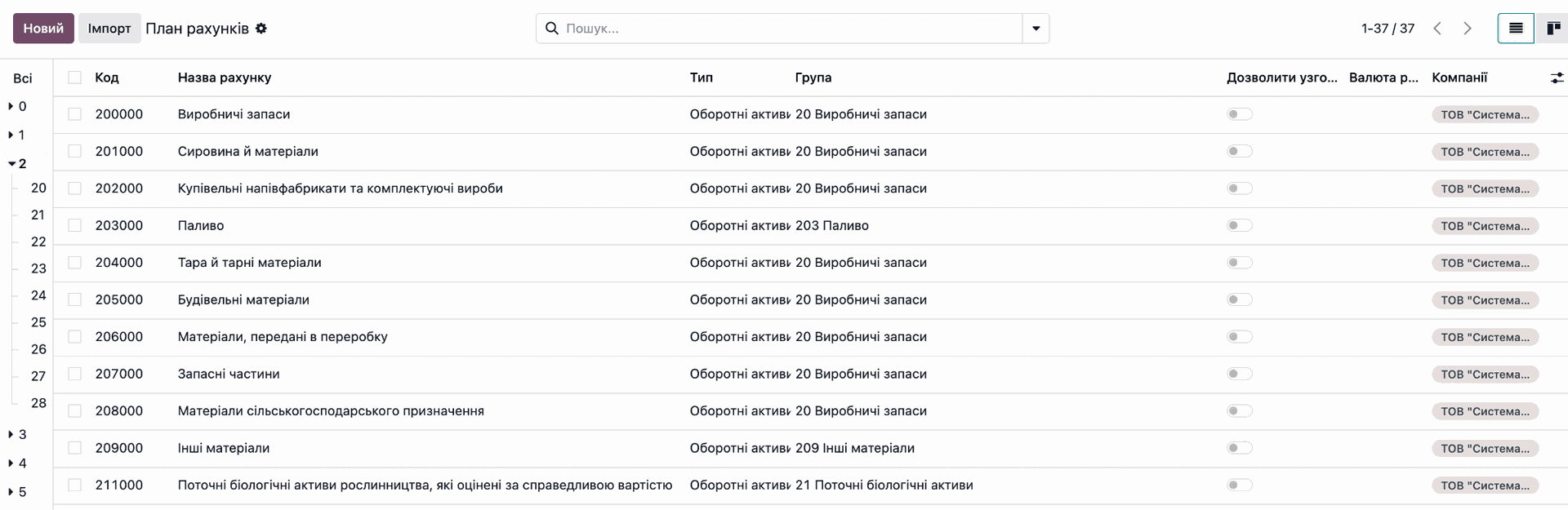Select subgroup 21 in sidebar
Viewport: 1568px width, 510px height.
pos(38,215)
